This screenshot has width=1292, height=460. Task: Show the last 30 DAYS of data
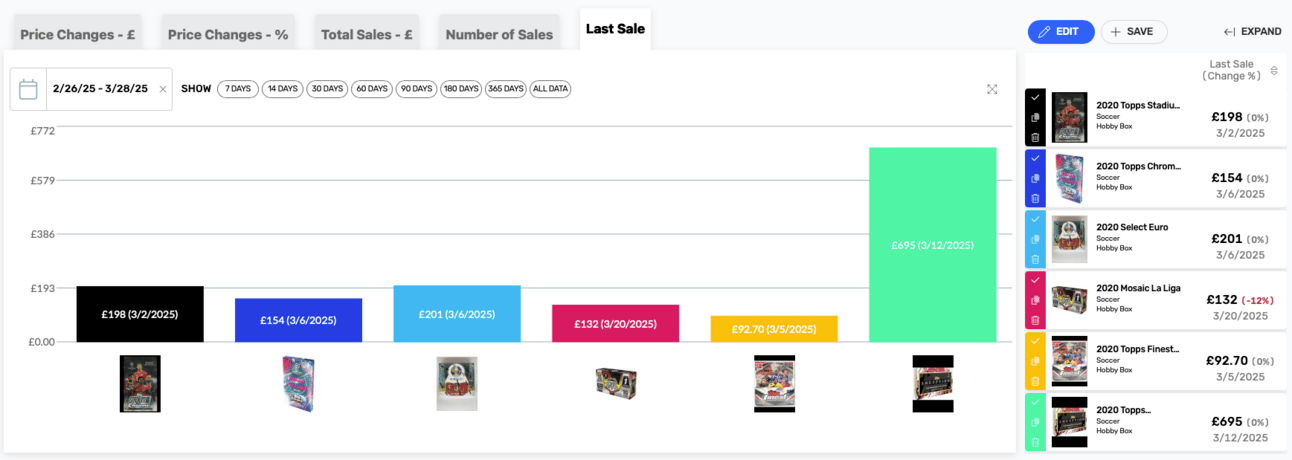click(326, 89)
